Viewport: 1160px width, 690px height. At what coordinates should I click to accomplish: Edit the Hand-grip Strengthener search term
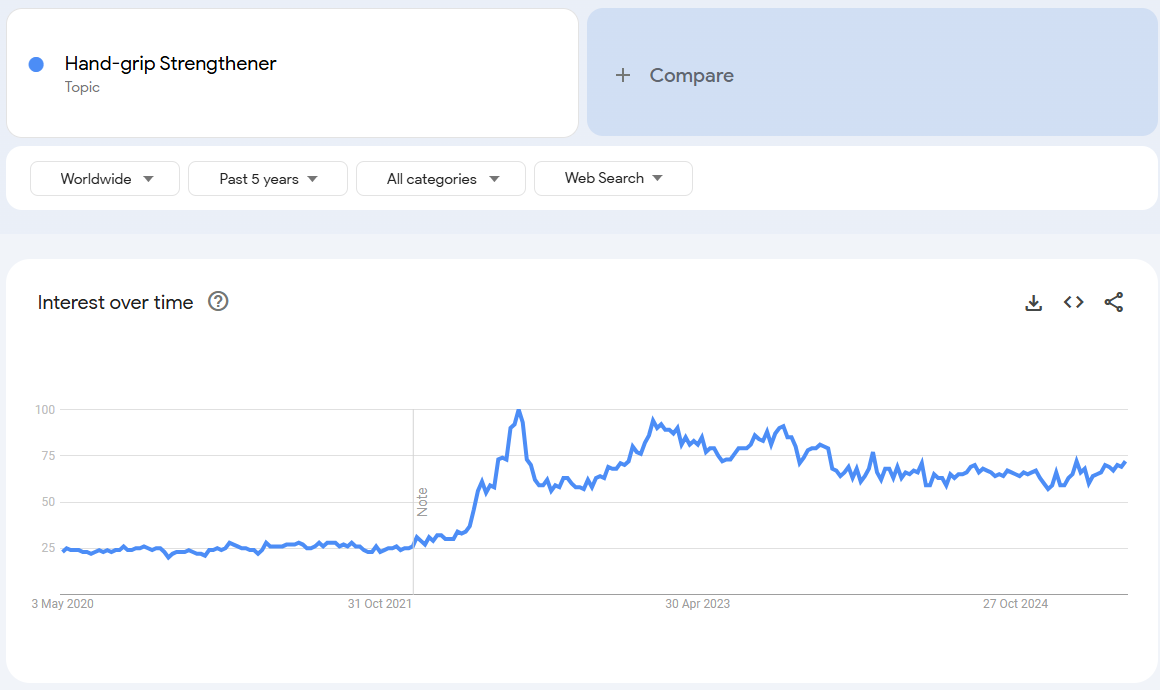click(x=170, y=64)
